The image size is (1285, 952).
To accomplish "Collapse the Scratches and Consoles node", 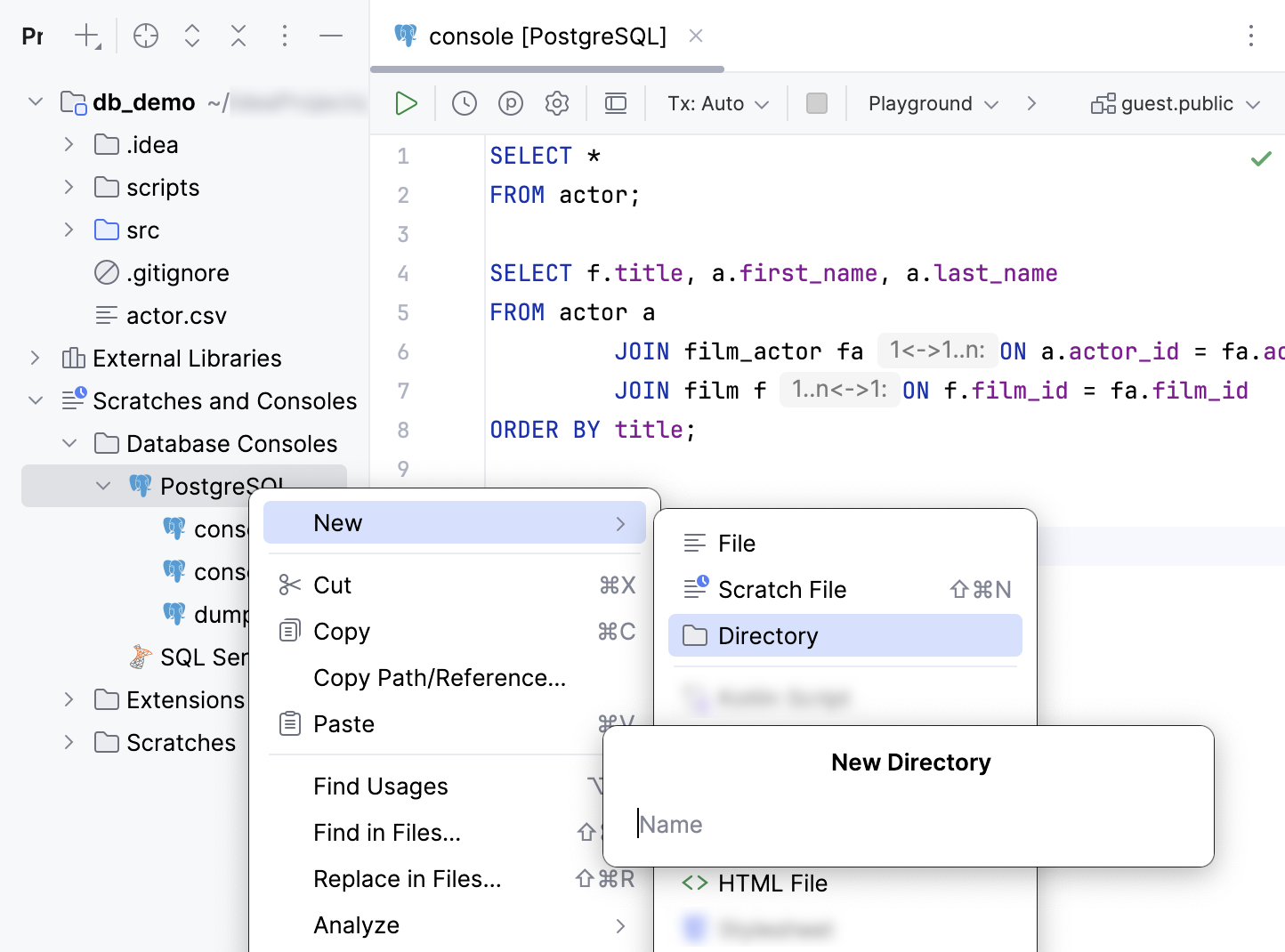I will pos(36,400).
